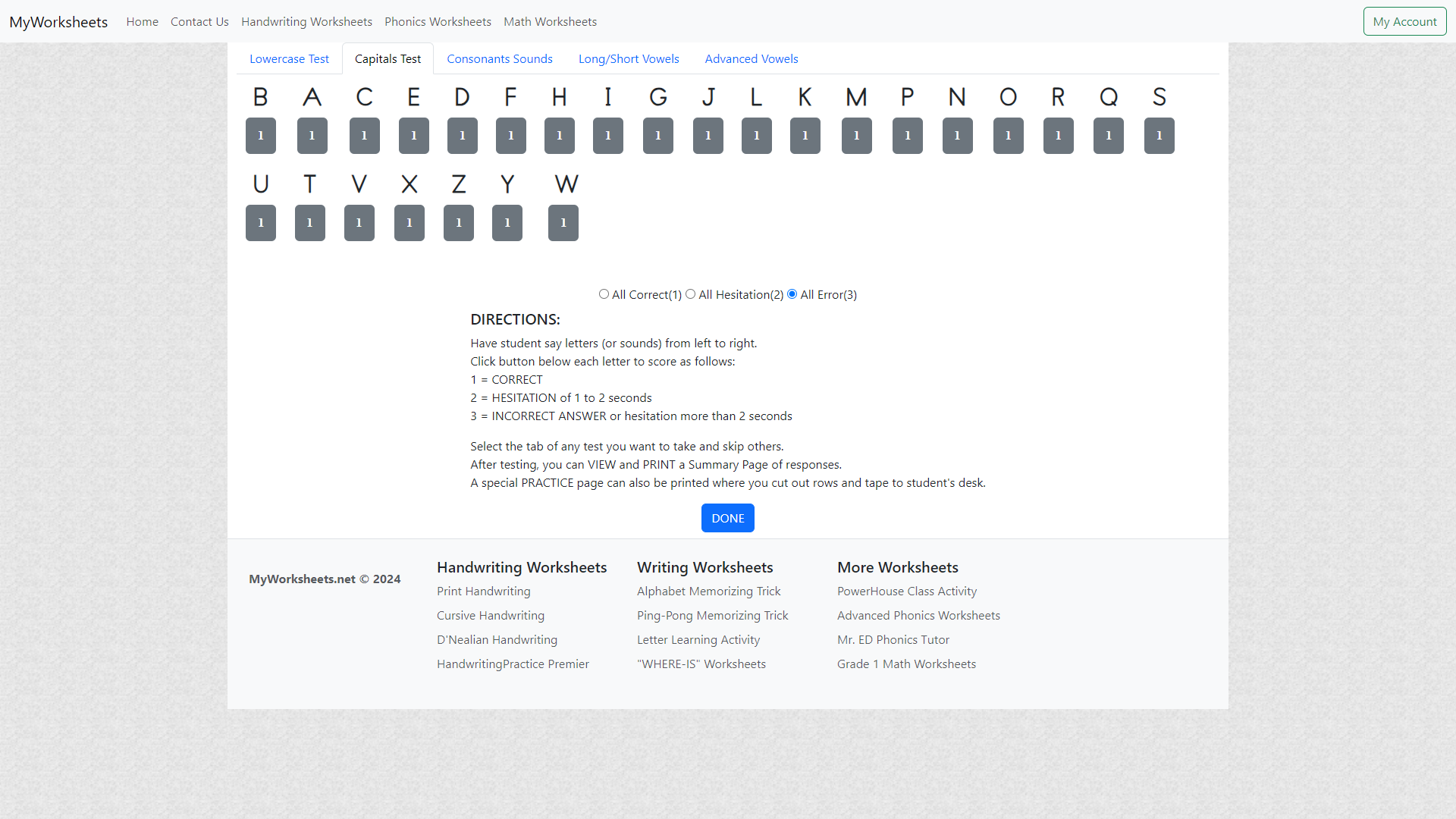Screen dimensions: 1456x819
Task: Click score button under letter M
Action: [857, 136]
